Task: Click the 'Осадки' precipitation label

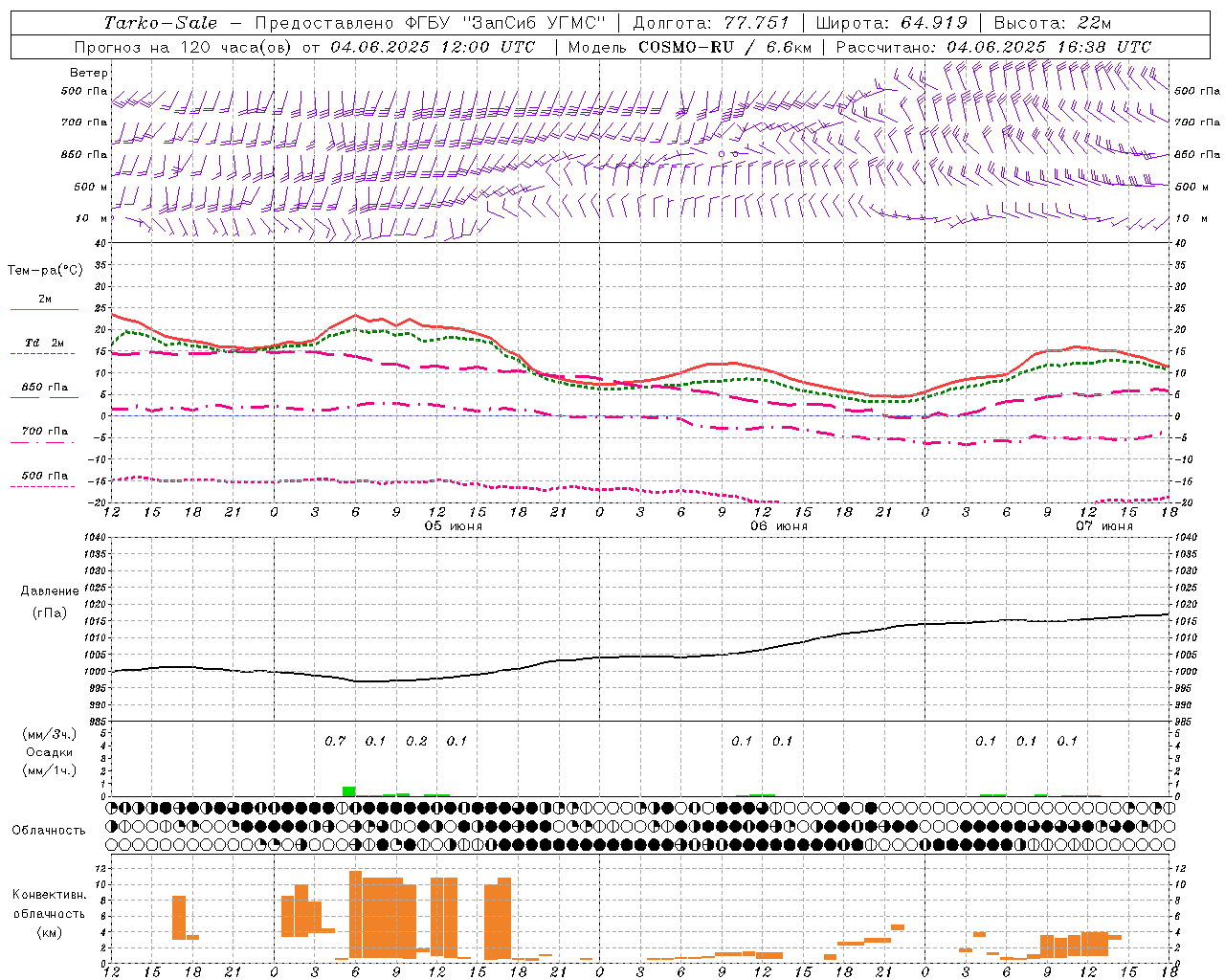Action: (51, 752)
